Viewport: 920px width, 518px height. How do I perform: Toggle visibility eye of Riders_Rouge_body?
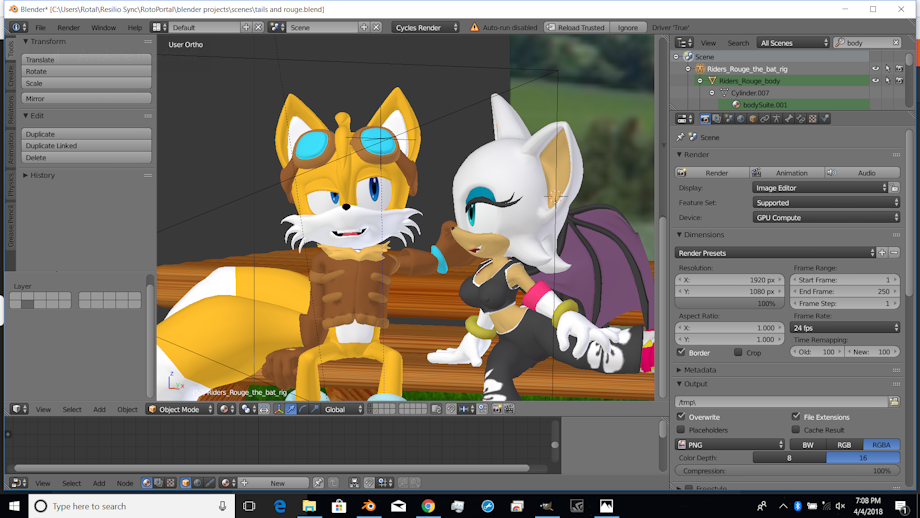click(x=875, y=80)
